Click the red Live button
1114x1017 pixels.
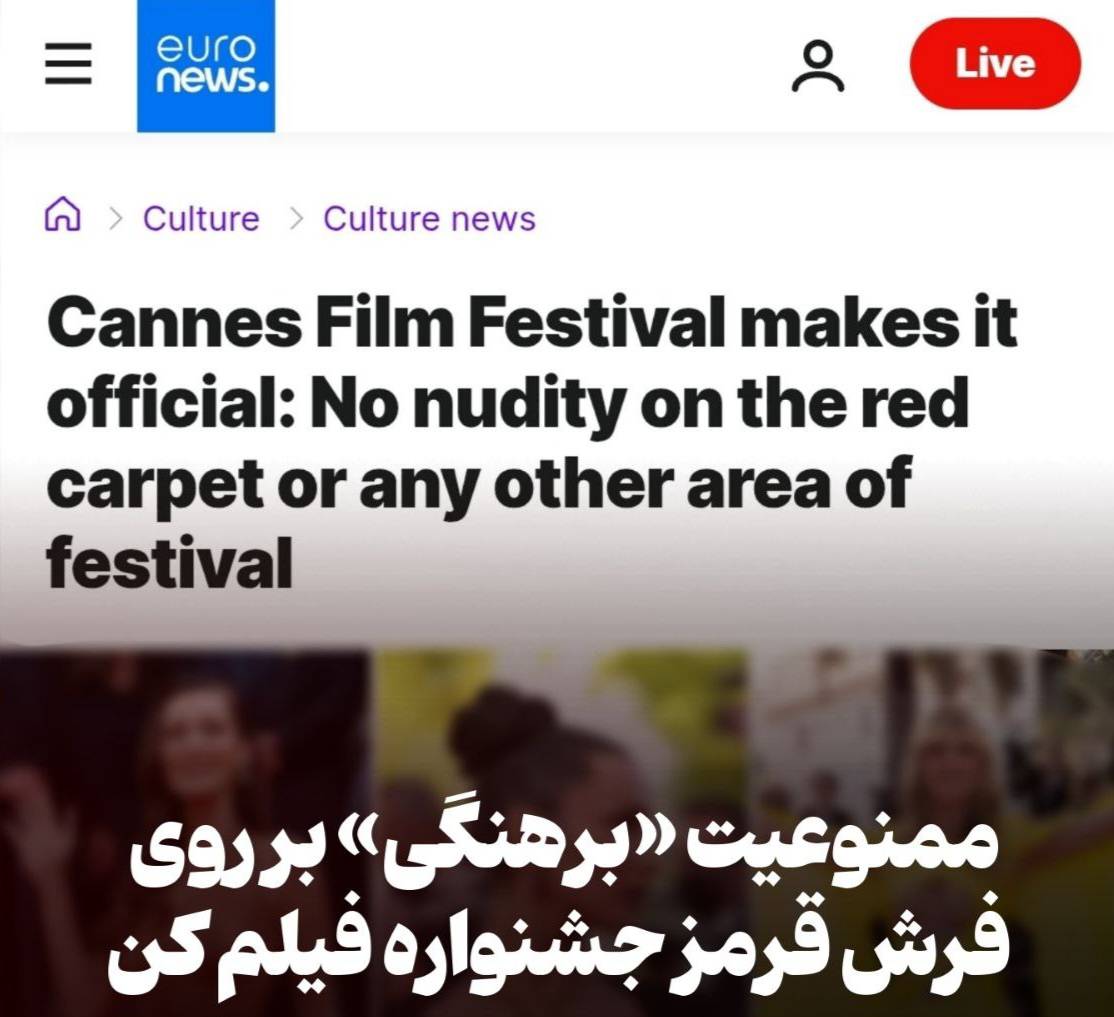point(995,64)
